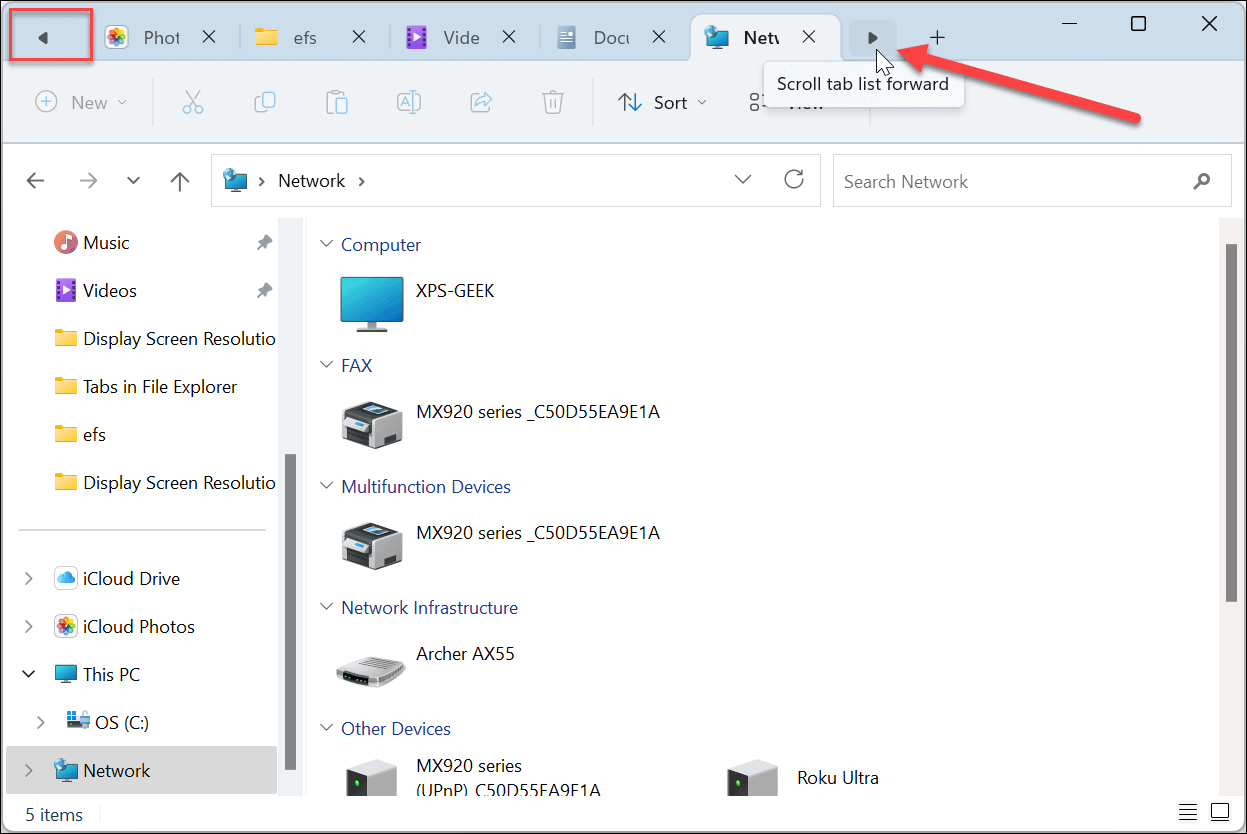Switch to large icons view layout
Viewport: 1247px width, 834px height.
pos(1220,811)
